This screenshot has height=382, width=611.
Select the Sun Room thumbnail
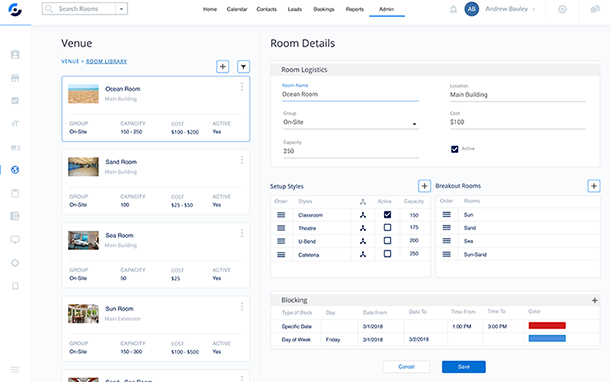(x=83, y=314)
